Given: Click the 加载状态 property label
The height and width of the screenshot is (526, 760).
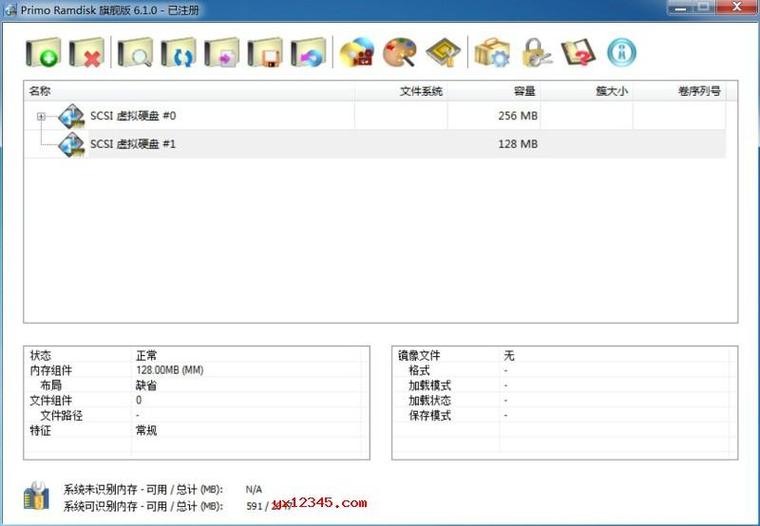Looking at the screenshot, I should pyautogui.click(x=430, y=400).
